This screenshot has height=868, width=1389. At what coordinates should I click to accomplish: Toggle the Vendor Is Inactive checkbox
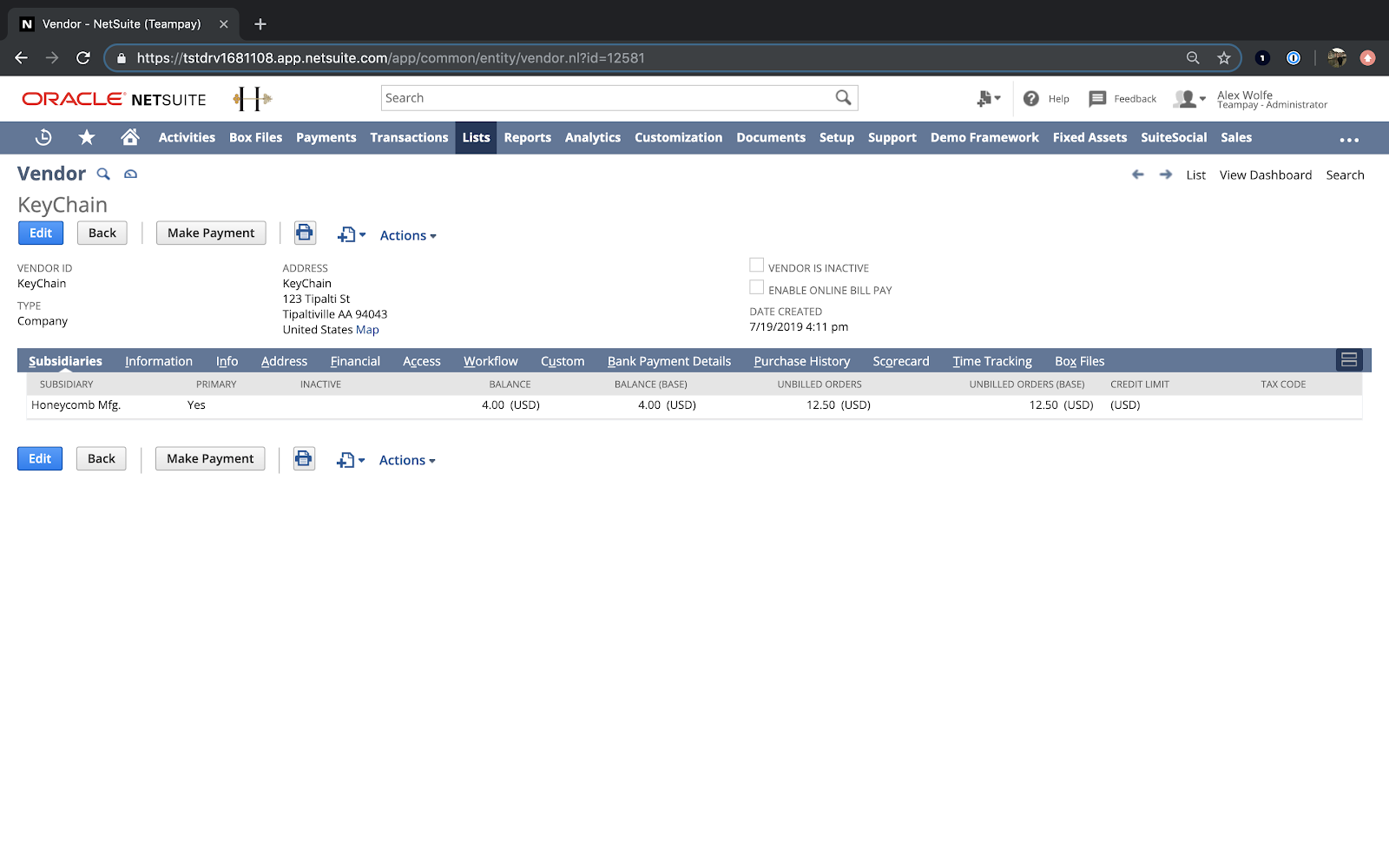[x=757, y=266]
